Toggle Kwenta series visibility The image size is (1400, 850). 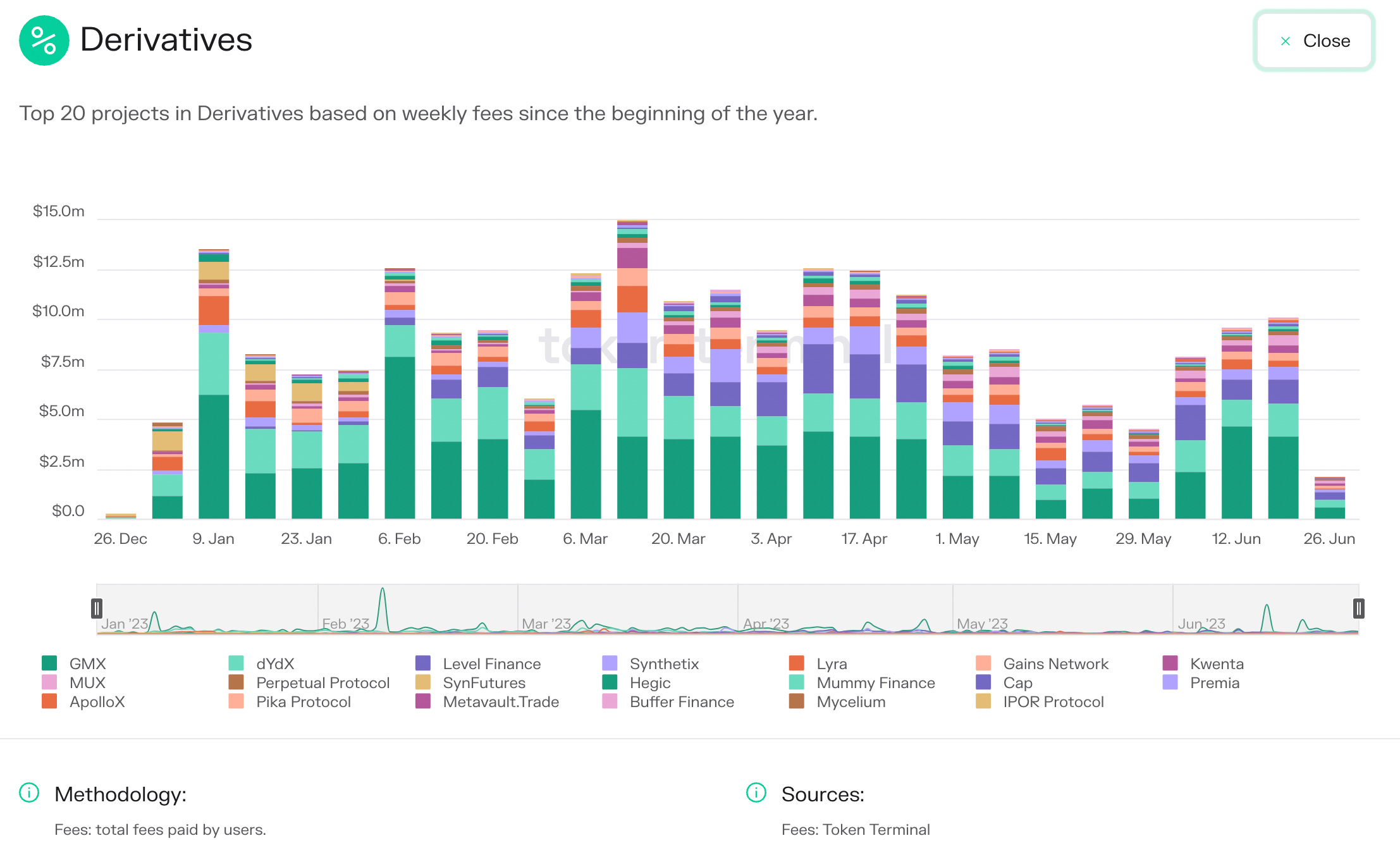1216,663
